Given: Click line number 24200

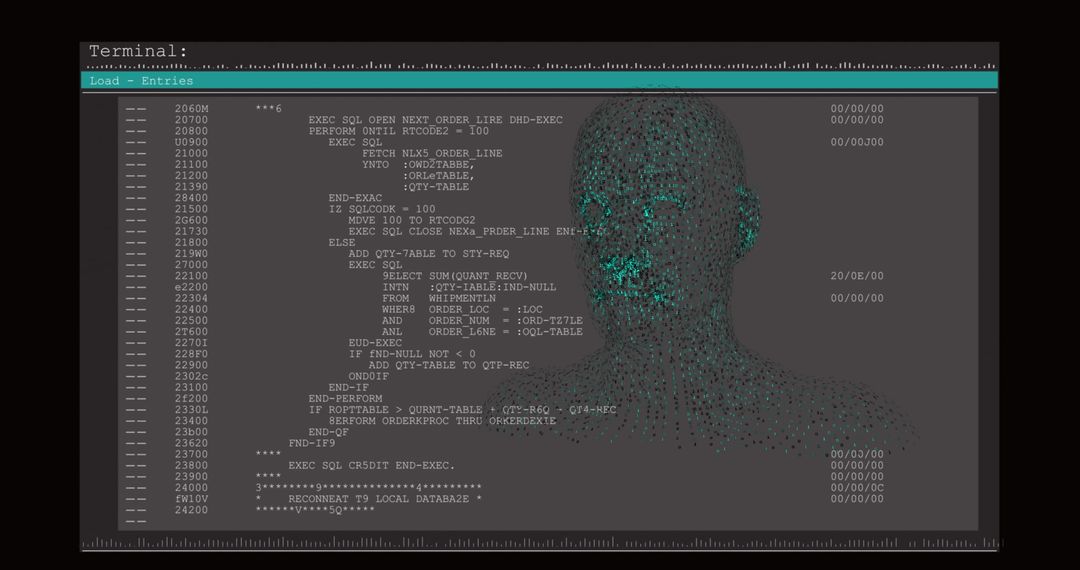Looking at the screenshot, I should (x=191, y=510).
